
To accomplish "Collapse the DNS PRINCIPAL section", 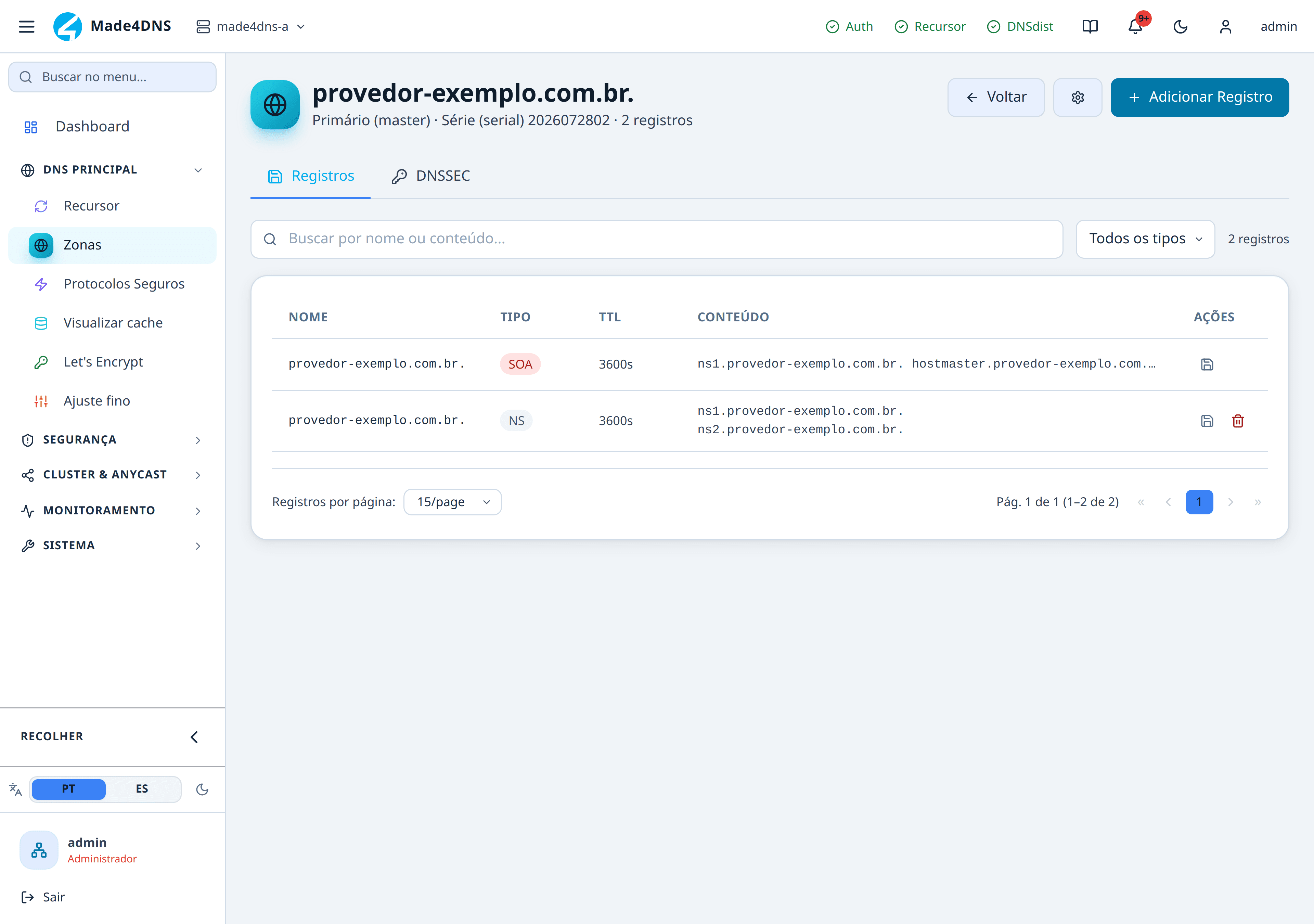I will (112, 170).
